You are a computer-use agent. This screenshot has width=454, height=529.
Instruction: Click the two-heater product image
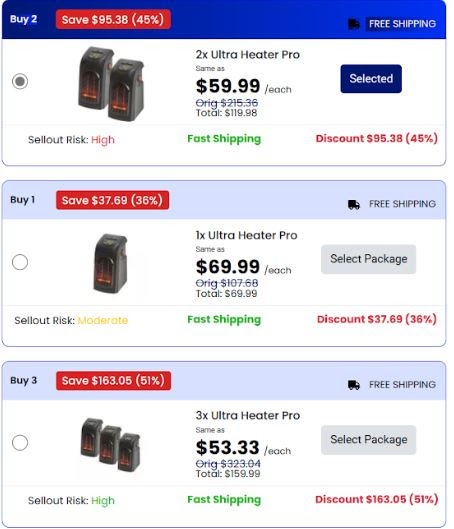111,84
